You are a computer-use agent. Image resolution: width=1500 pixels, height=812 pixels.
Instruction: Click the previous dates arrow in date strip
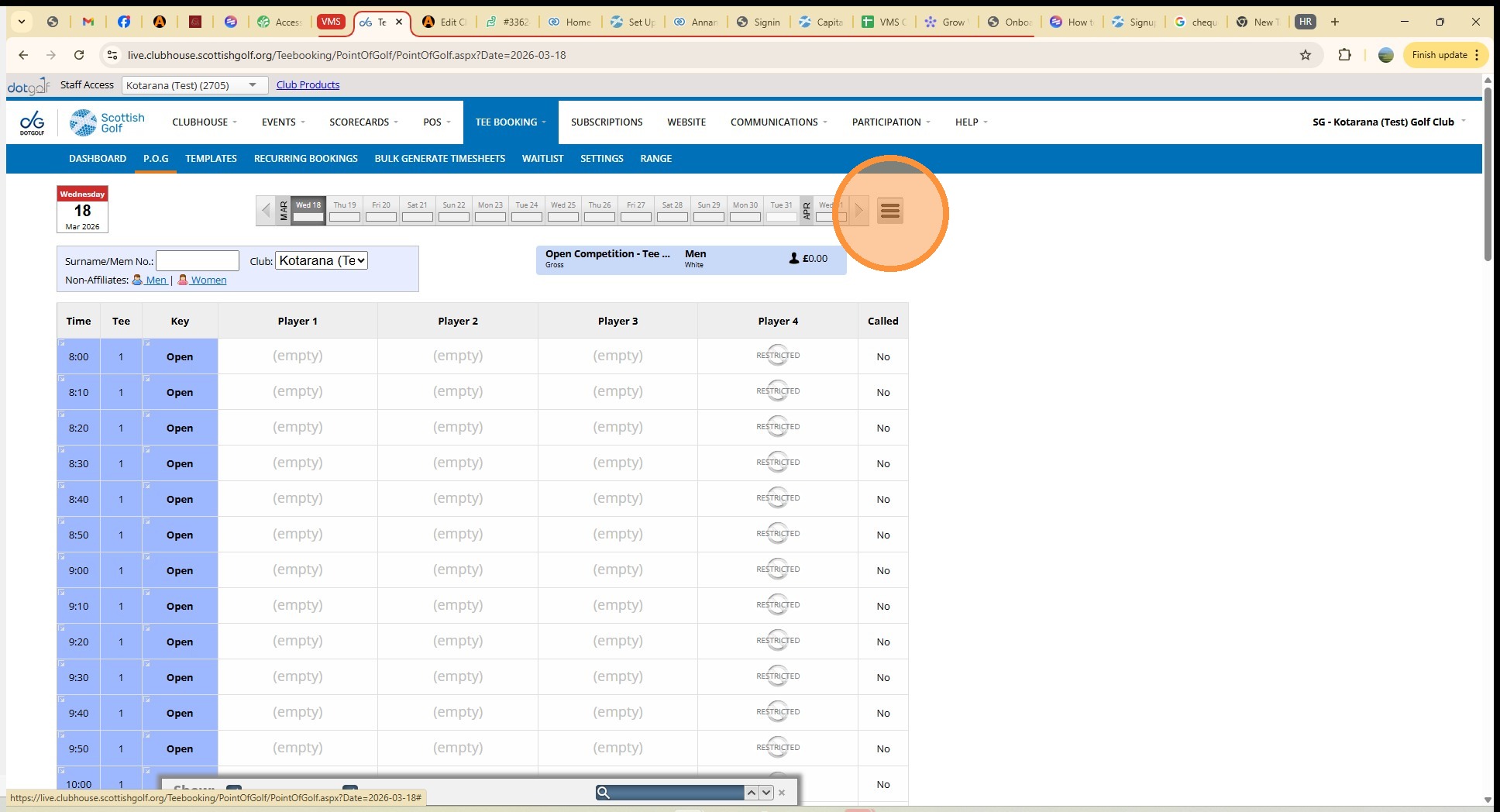tap(266, 211)
